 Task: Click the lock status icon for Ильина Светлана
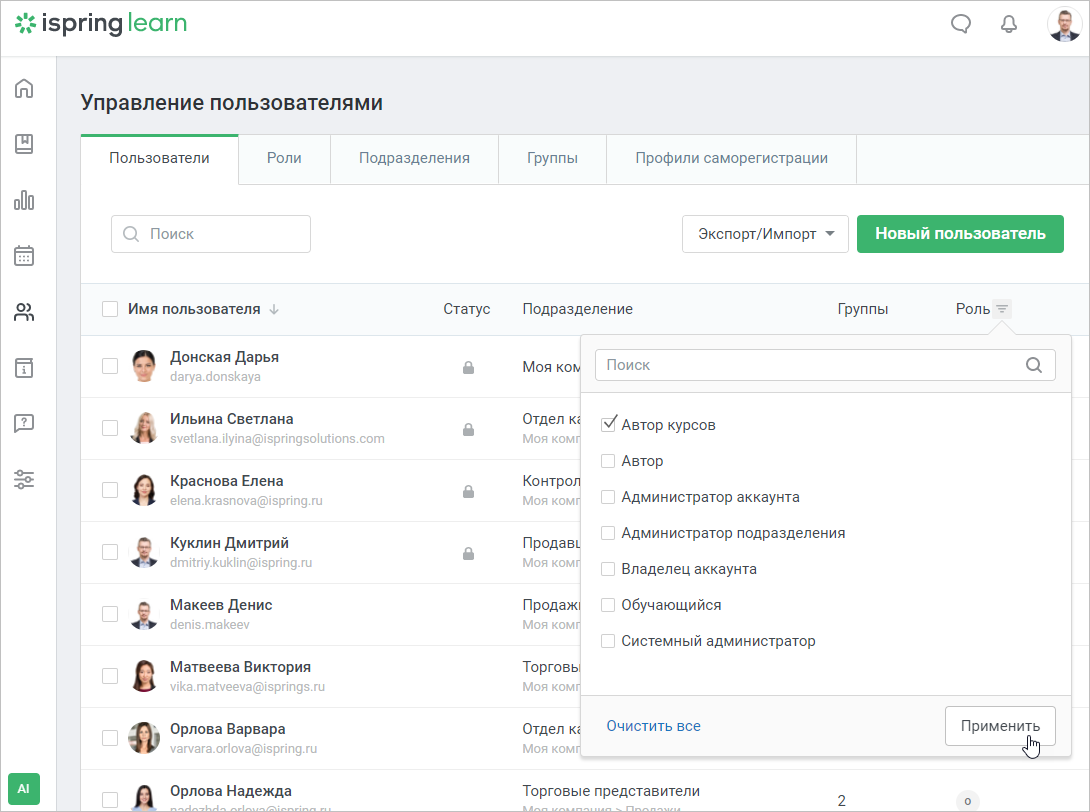pos(469,430)
